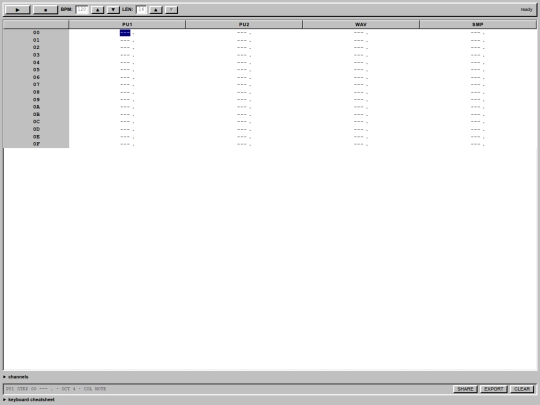540x405 pixels.
Task: Click the 'ready' status text
Action: [x=526, y=10]
